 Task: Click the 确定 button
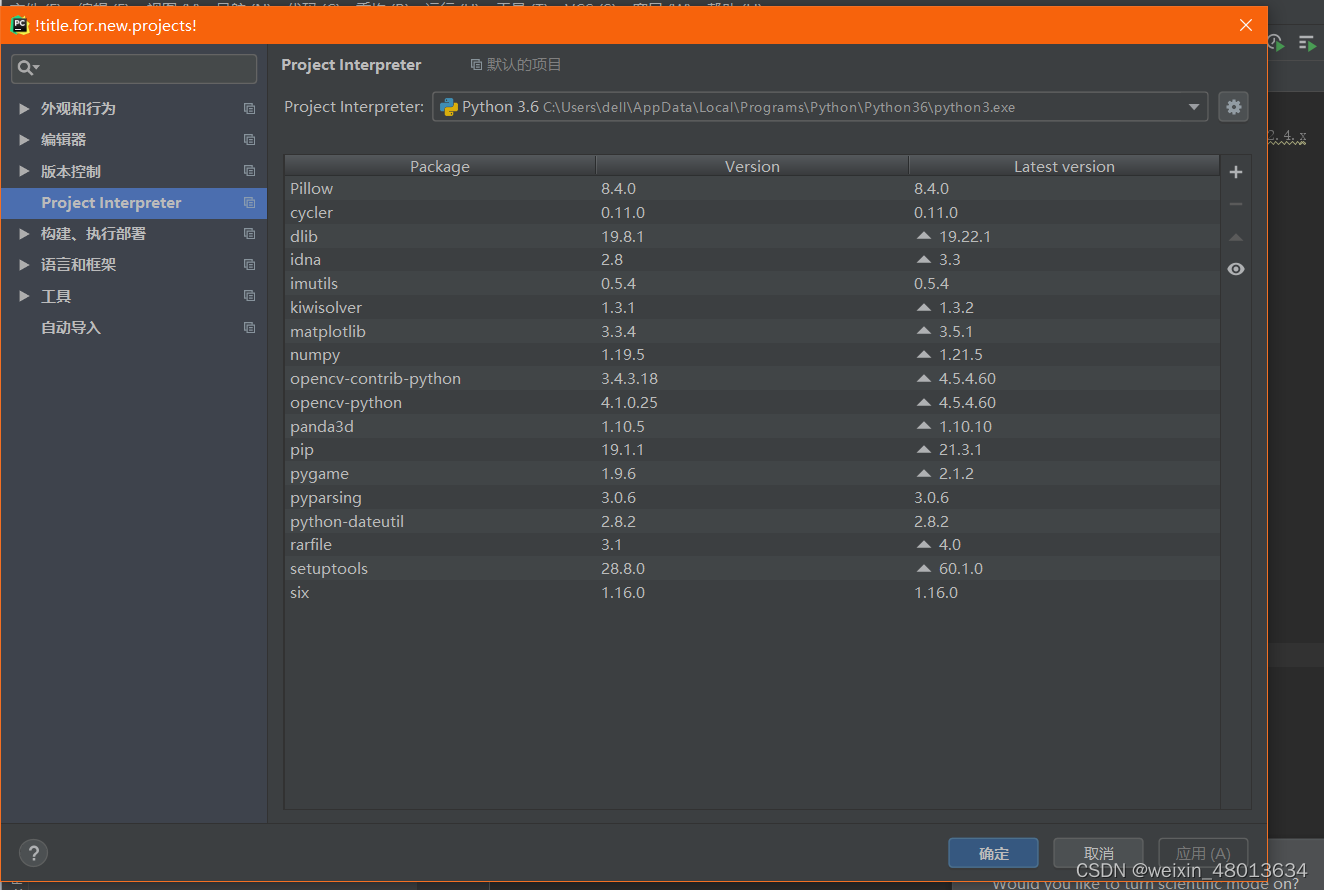click(993, 853)
